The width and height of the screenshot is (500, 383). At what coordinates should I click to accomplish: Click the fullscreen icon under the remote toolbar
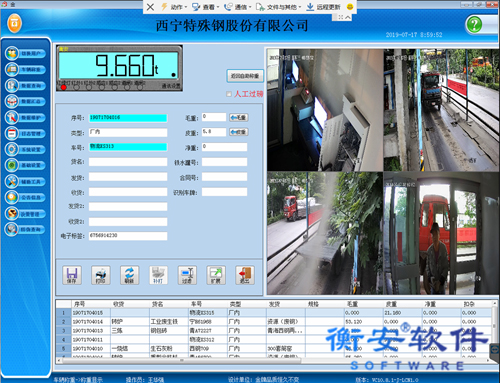341,17
